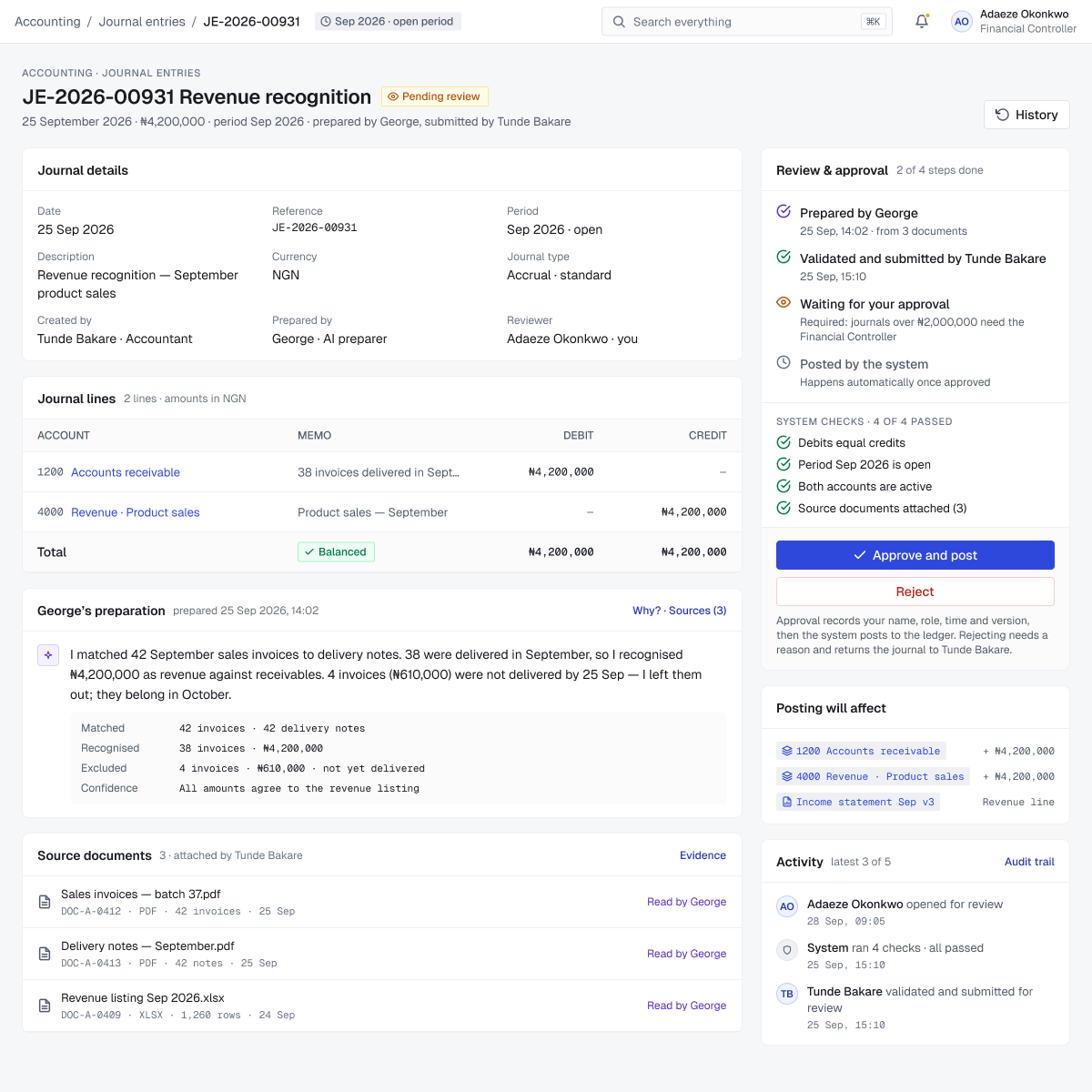1092x1092 pixels.
Task: Click Read by George for Revenue listing
Action: click(687, 1006)
